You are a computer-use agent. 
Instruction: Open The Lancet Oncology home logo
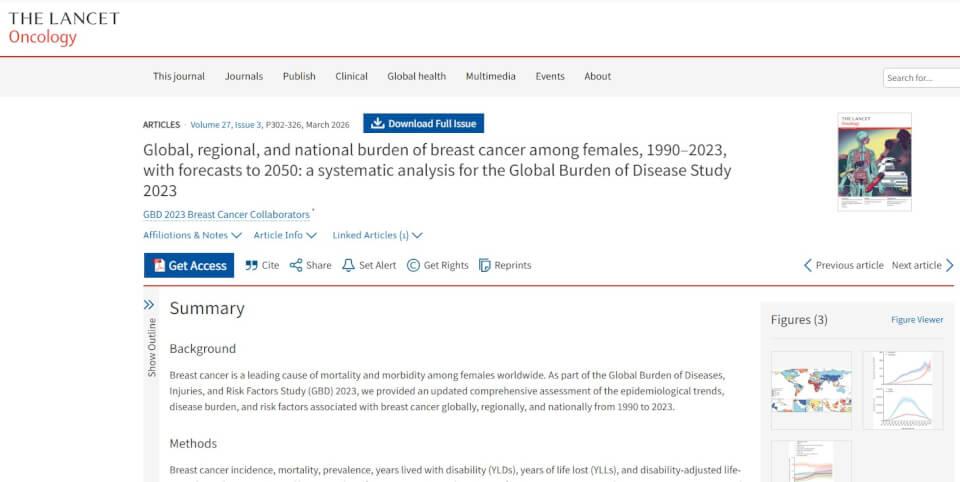pos(63,28)
